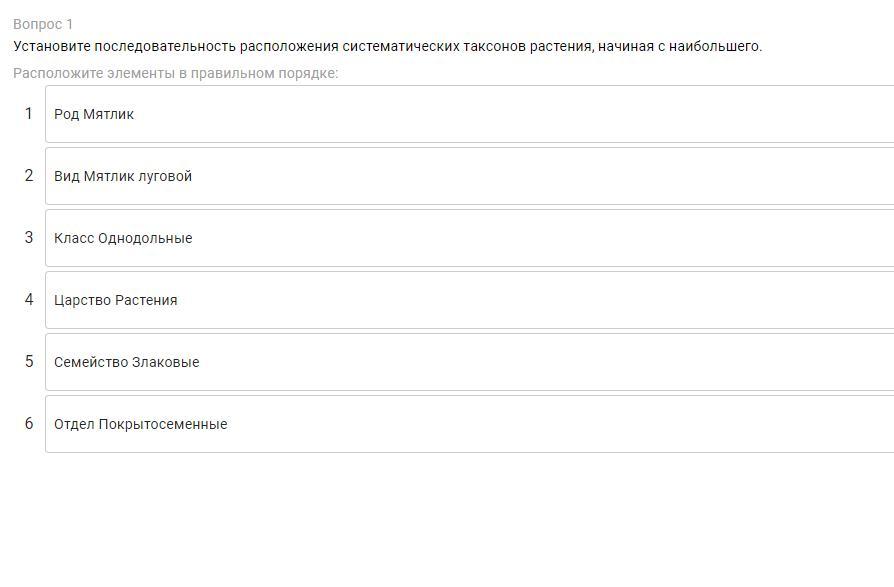Viewport: 894px width, 587px height.
Task: Click the 'Расположите элементы в правильном порядке' hint
Action: point(175,73)
